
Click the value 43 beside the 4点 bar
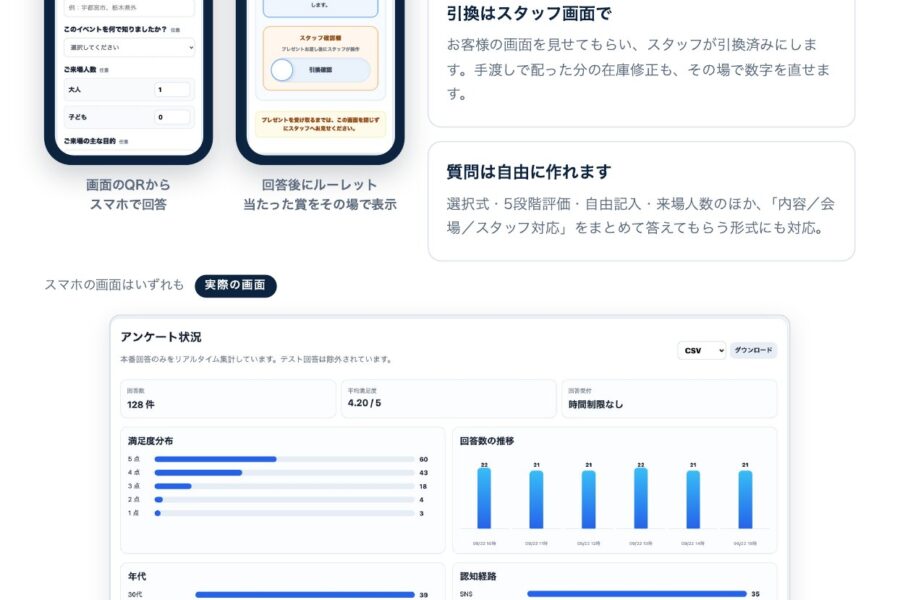[424, 473]
